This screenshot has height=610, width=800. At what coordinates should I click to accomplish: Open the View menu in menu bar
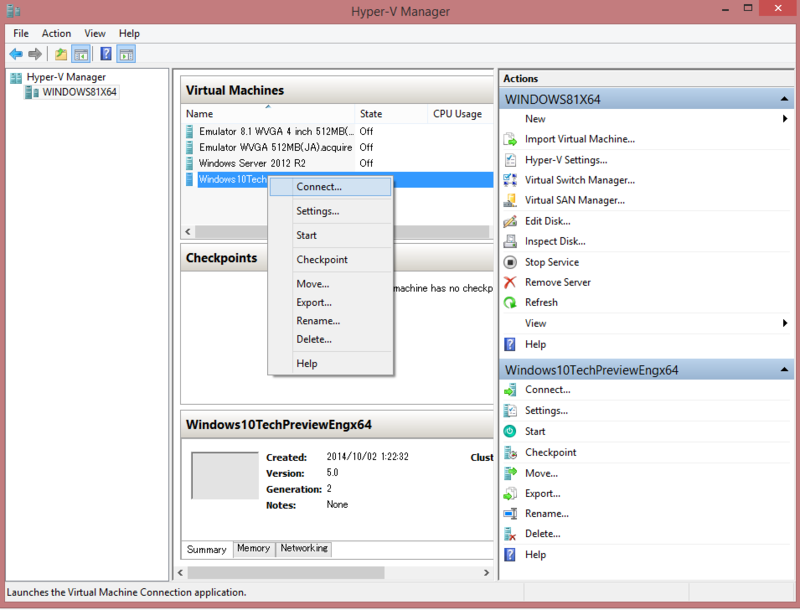pos(95,33)
